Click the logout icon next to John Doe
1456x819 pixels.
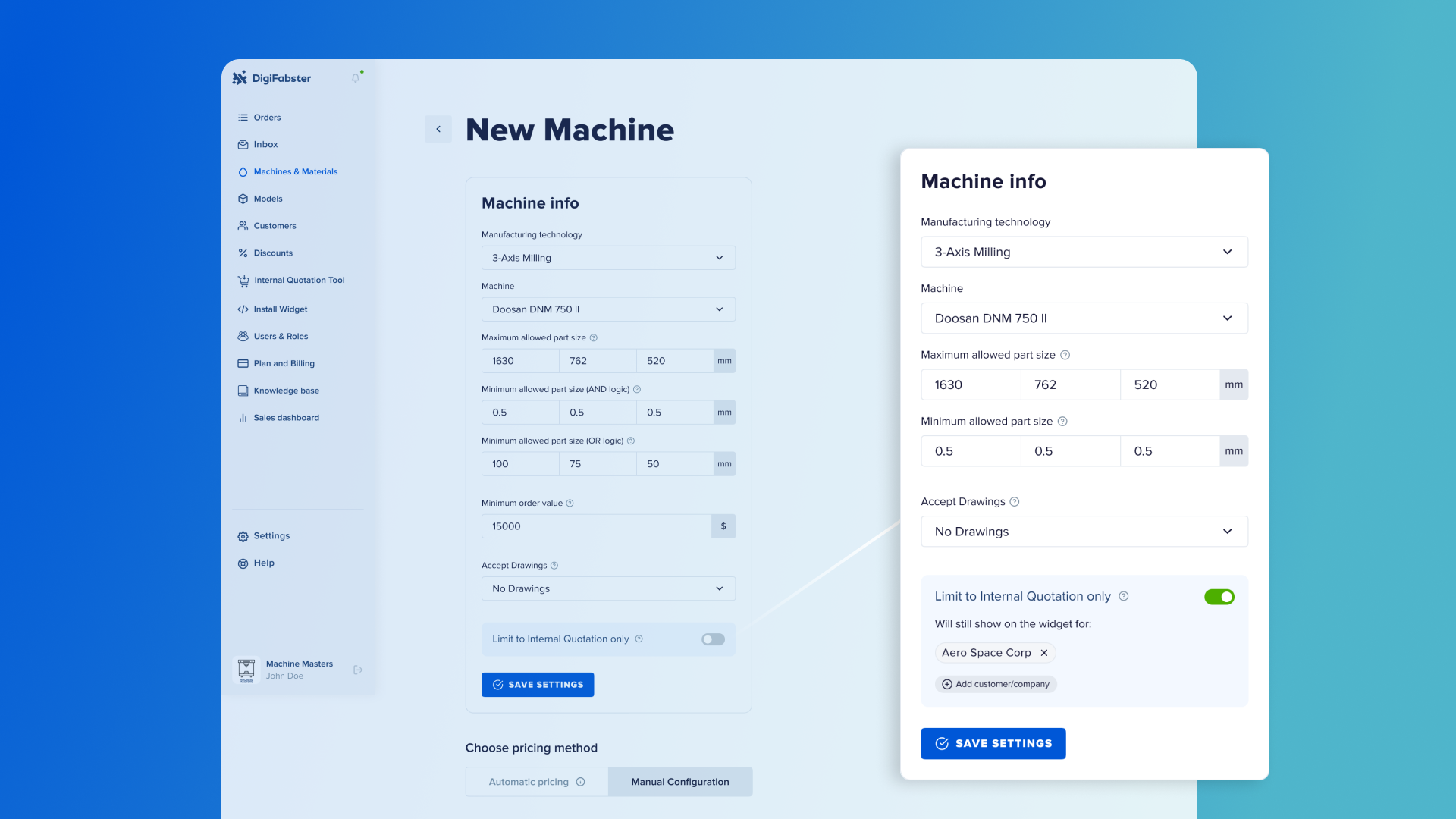click(x=358, y=670)
